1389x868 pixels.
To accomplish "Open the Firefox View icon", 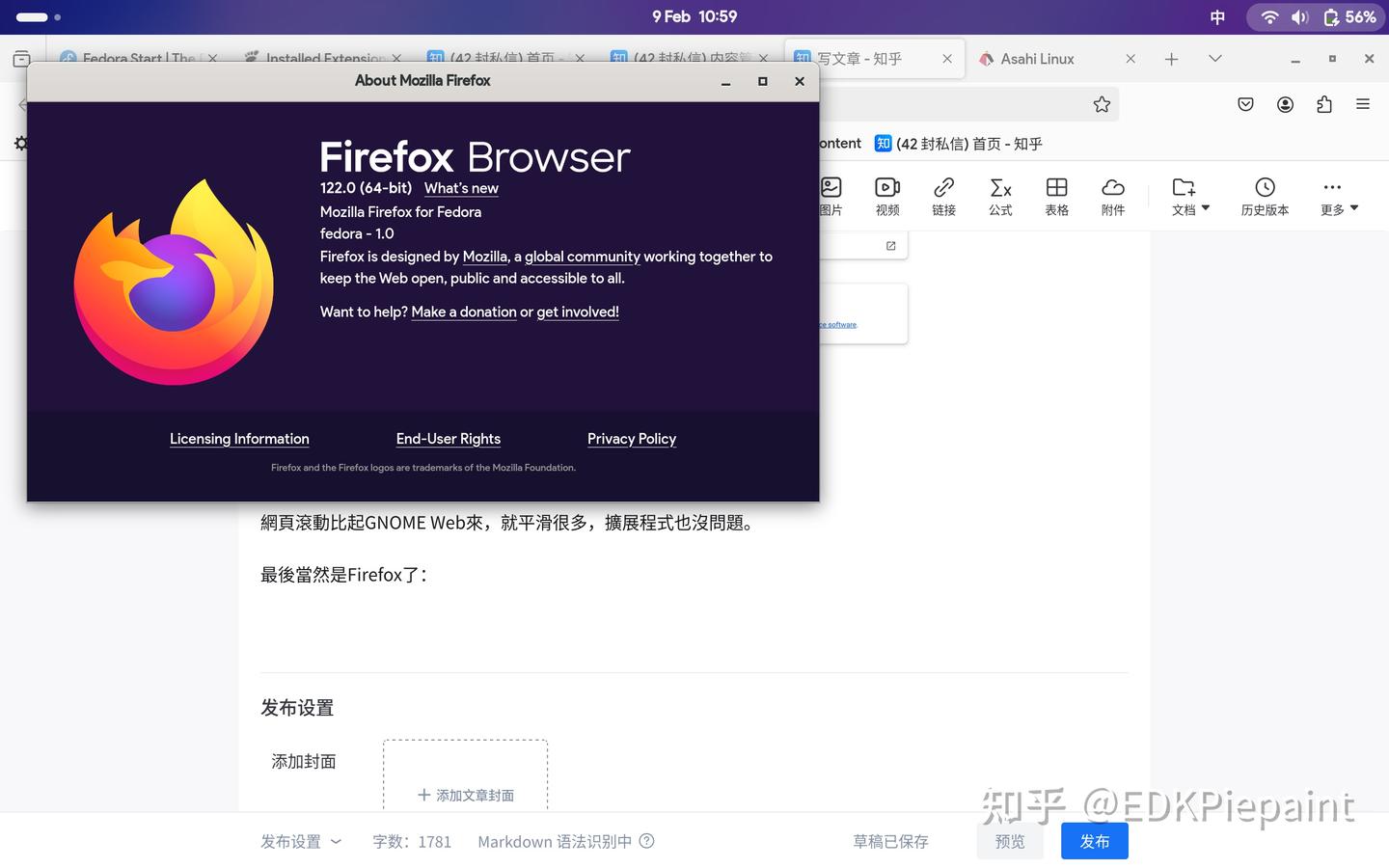I will 21,59.
